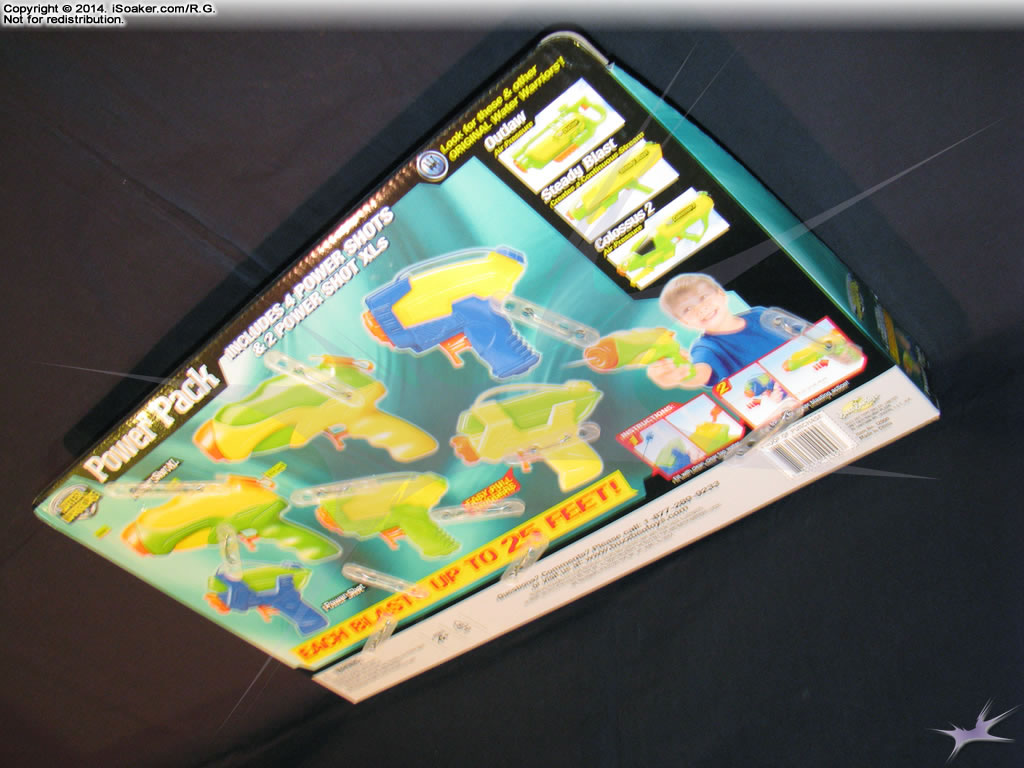Click the barcode on the box
The height and width of the screenshot is (768, 1024).
pos(807,443)
